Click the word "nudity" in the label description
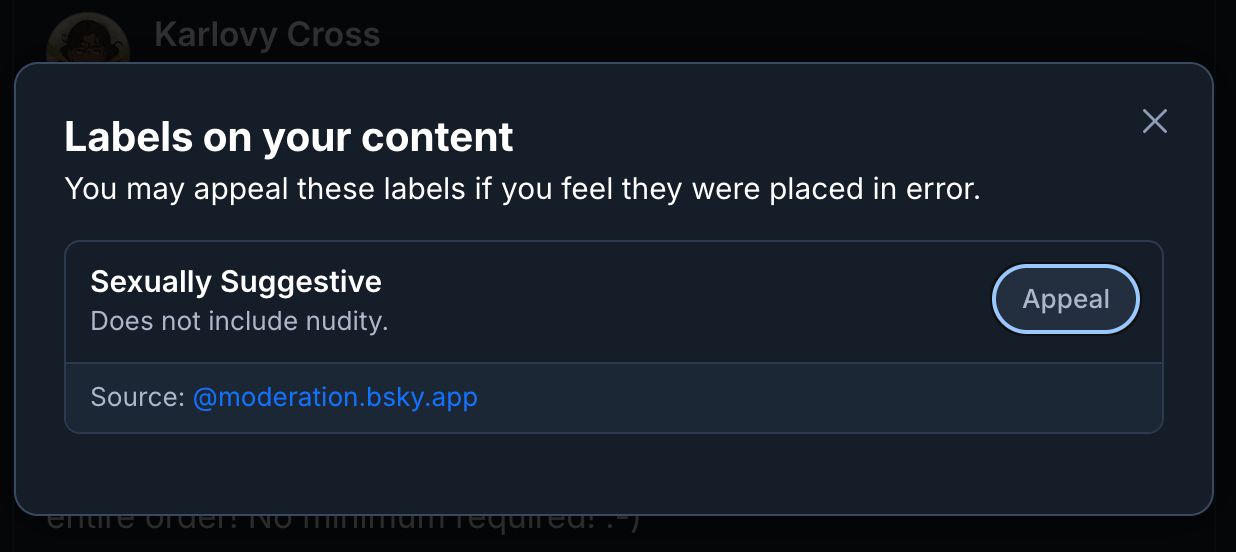The width and height of the screenshot is (1236, 552). point(348,321)
